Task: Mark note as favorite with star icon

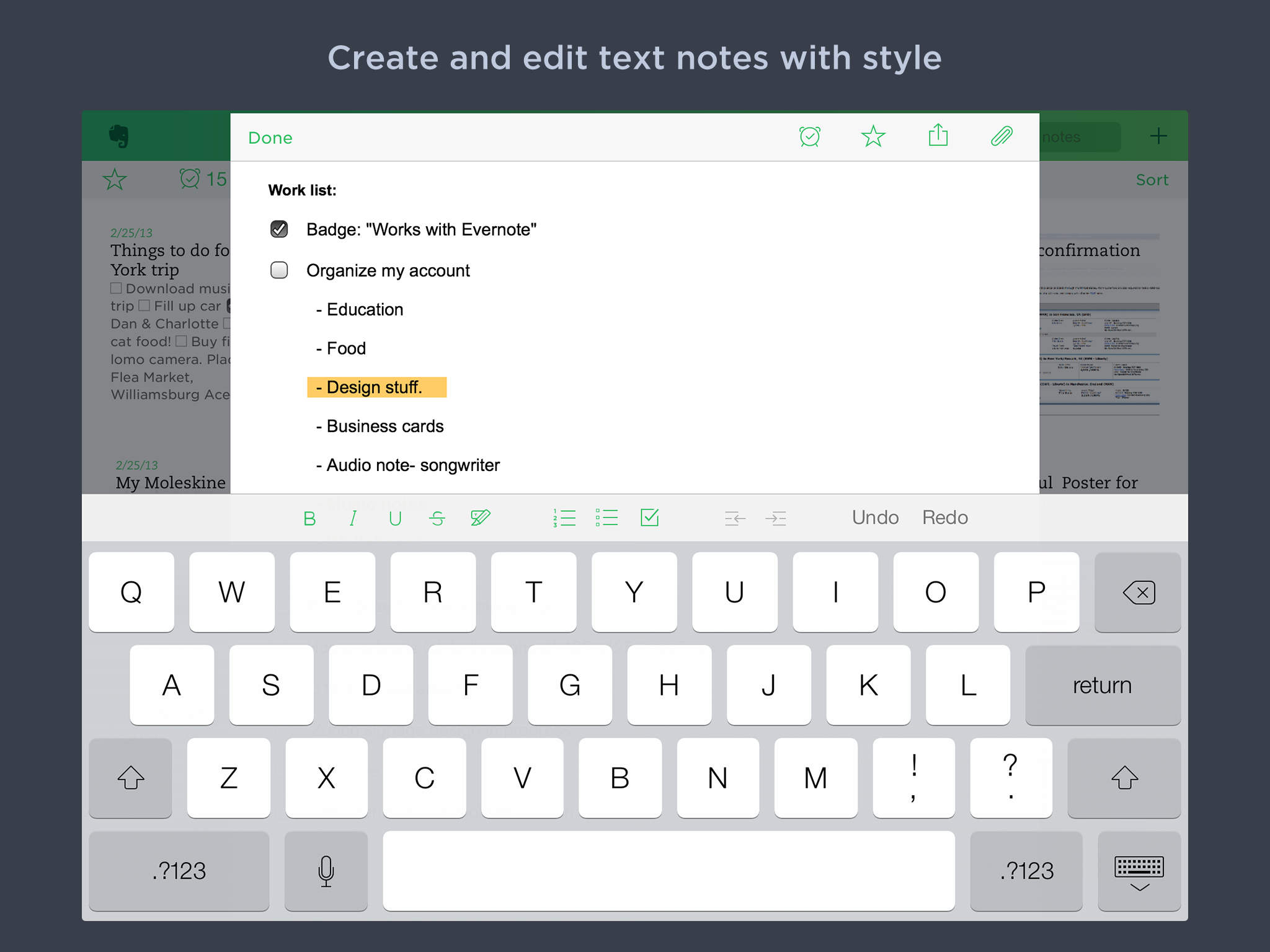Action: pos(873,136)
